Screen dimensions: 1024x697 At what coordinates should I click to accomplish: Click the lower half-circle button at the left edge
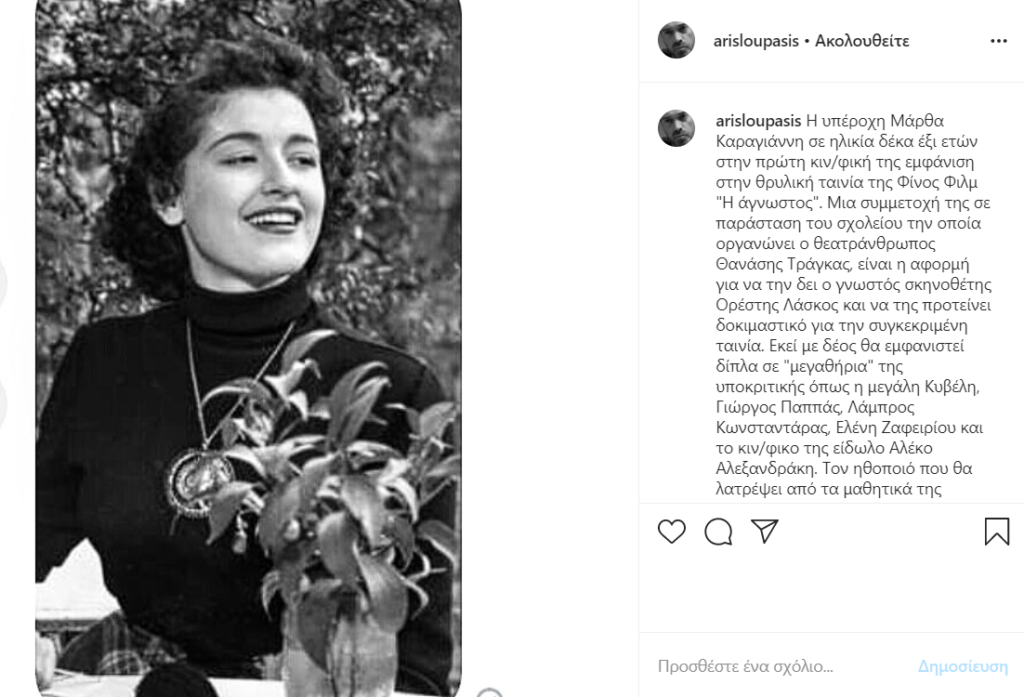[x=3, y=405]
